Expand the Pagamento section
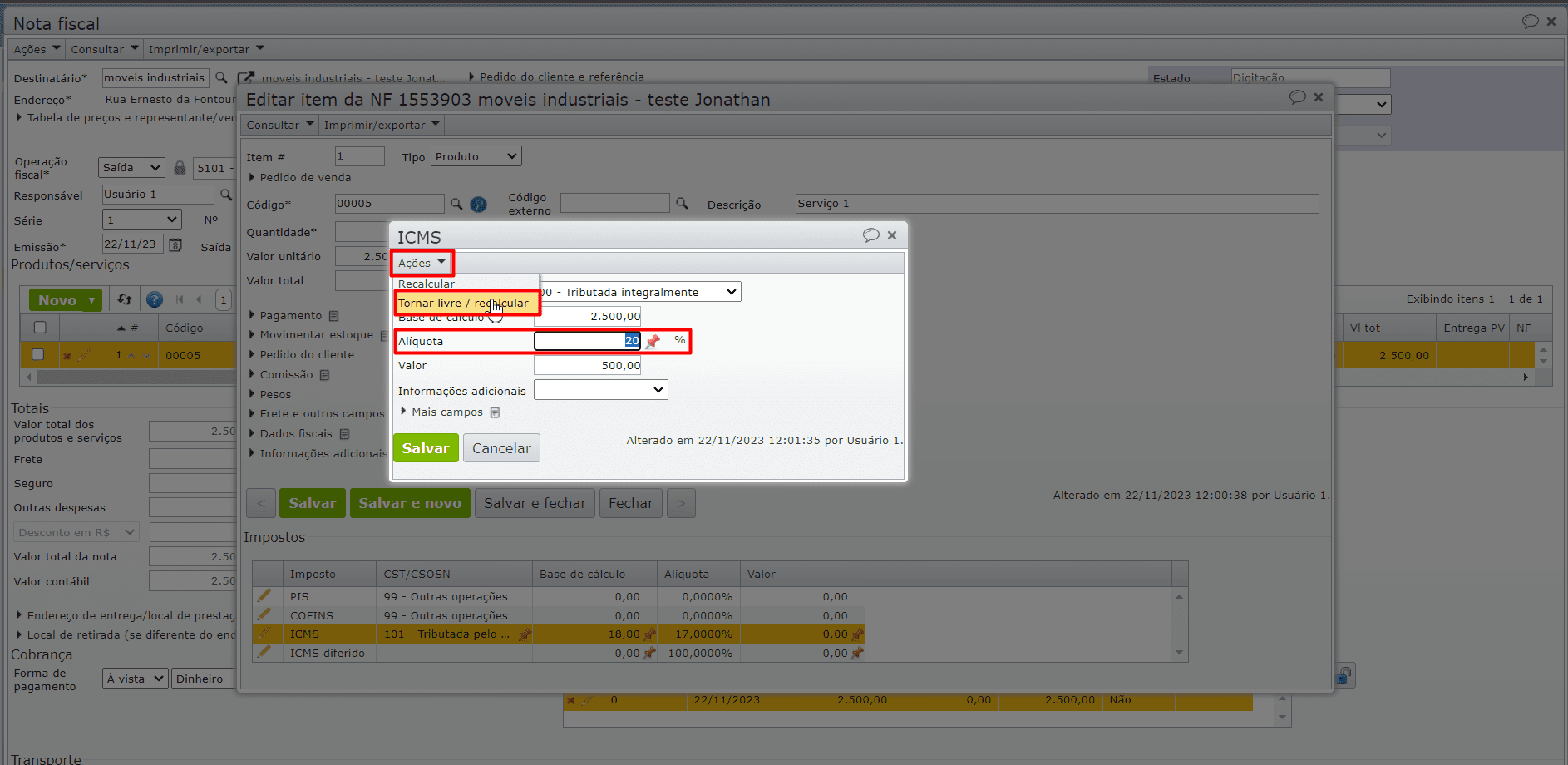 coord(284,315)
